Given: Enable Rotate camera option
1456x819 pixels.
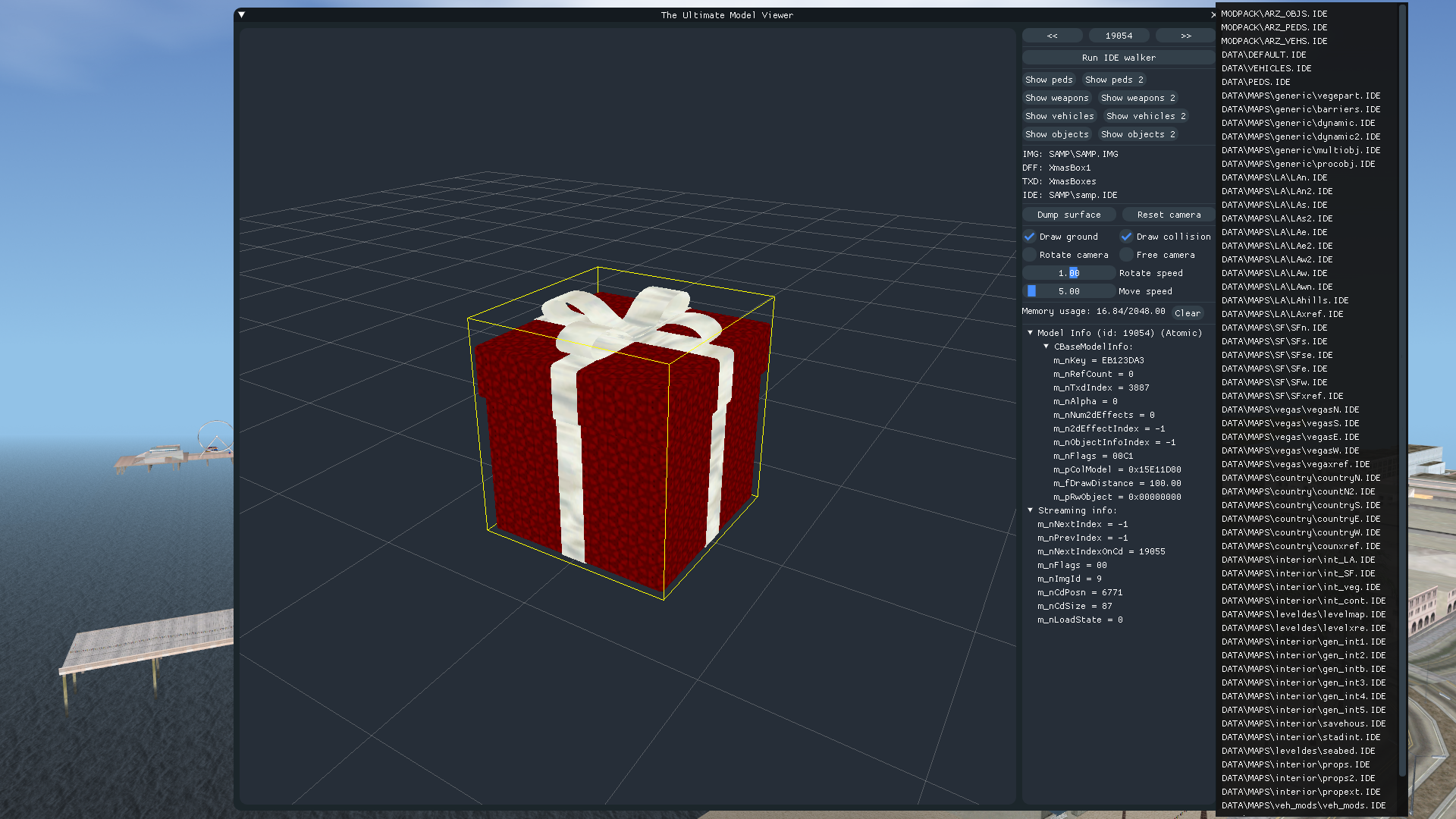Looking at the screenshot, I should click(1030, 255).
